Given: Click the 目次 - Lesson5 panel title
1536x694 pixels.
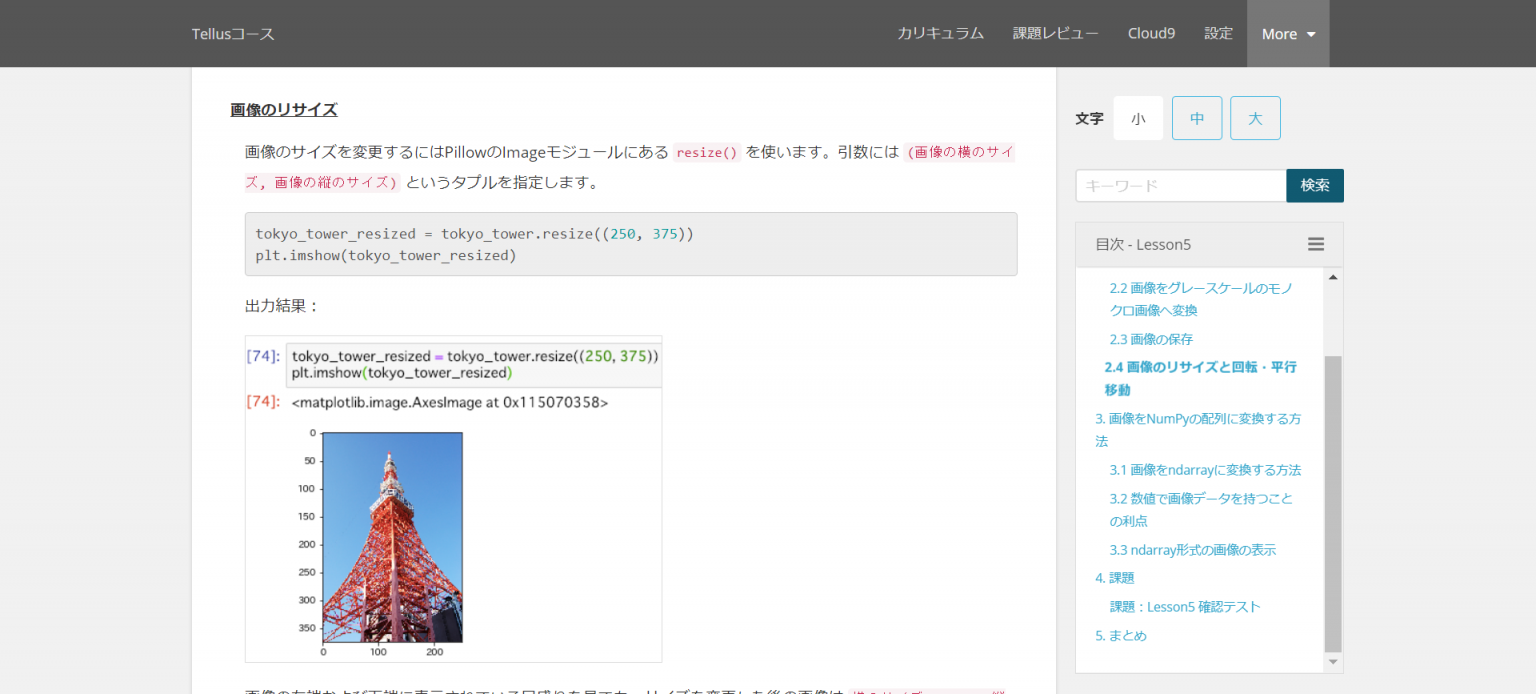Looking at the screenshot, I should tap(1143, 244).
